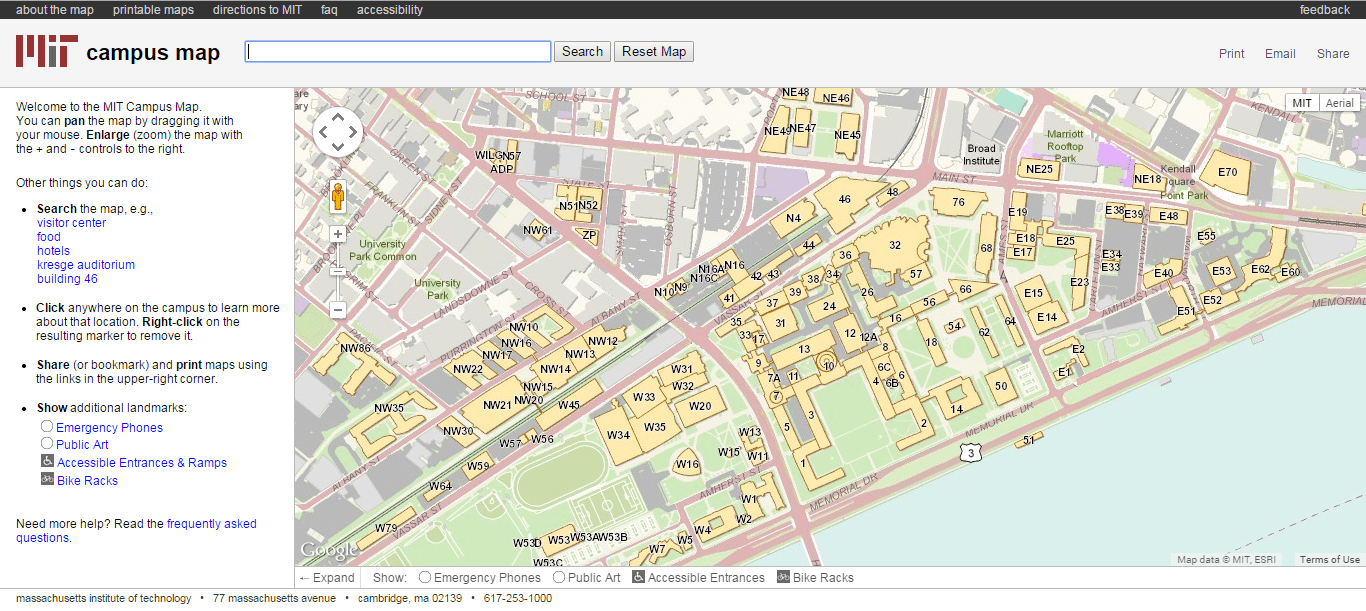Click bottom bar Accessible Entrances wheelchair icon
This screenshot has height=611, width=1366.
click(638, 576)
